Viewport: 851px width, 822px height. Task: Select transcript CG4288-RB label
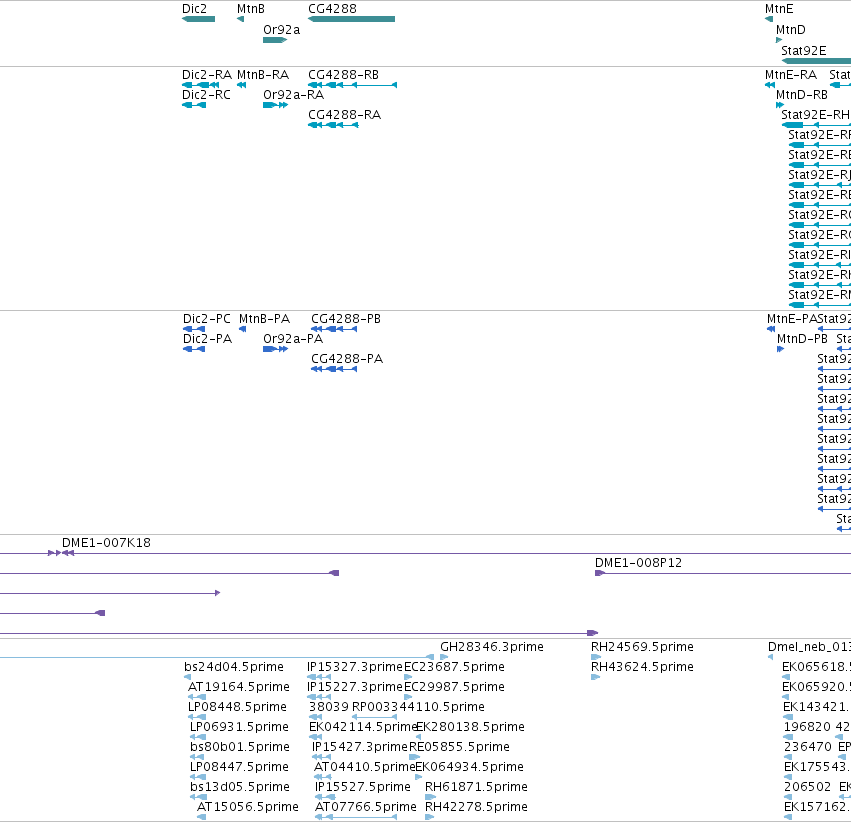(x=343, y=75)
